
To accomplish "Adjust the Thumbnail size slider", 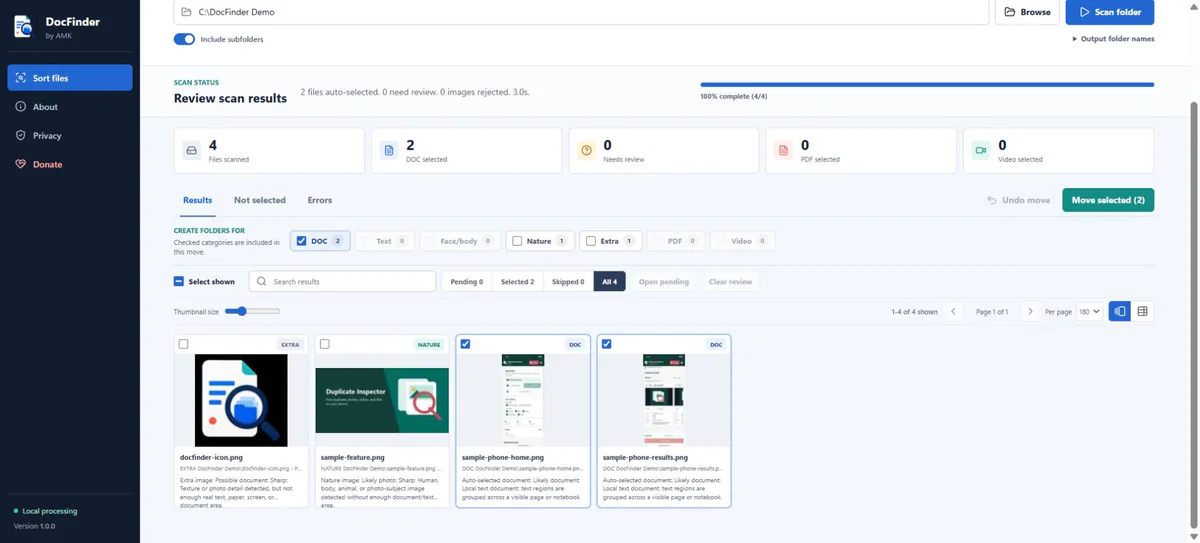I will [252, 311].
